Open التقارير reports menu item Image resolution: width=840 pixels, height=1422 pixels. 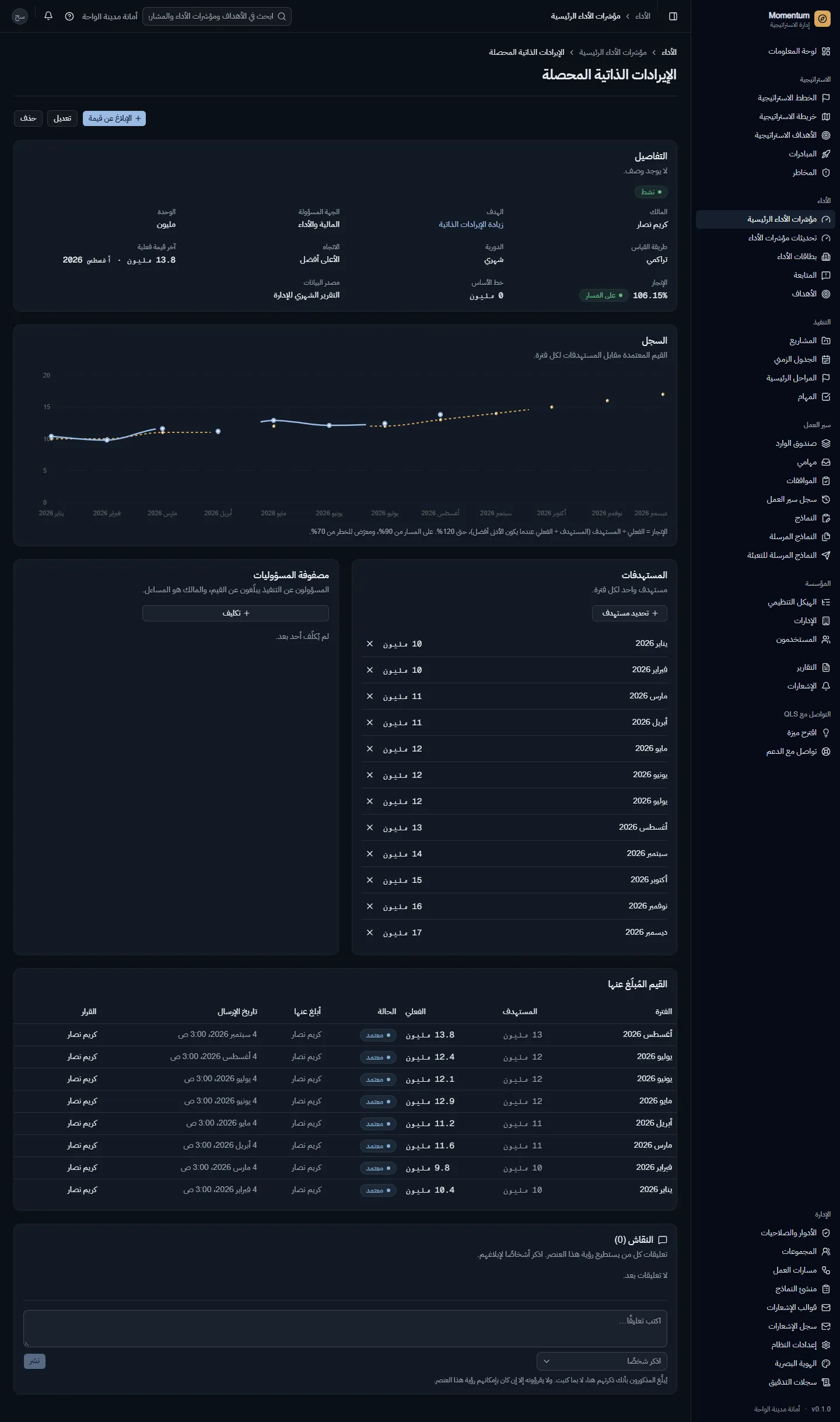point(765,668)
